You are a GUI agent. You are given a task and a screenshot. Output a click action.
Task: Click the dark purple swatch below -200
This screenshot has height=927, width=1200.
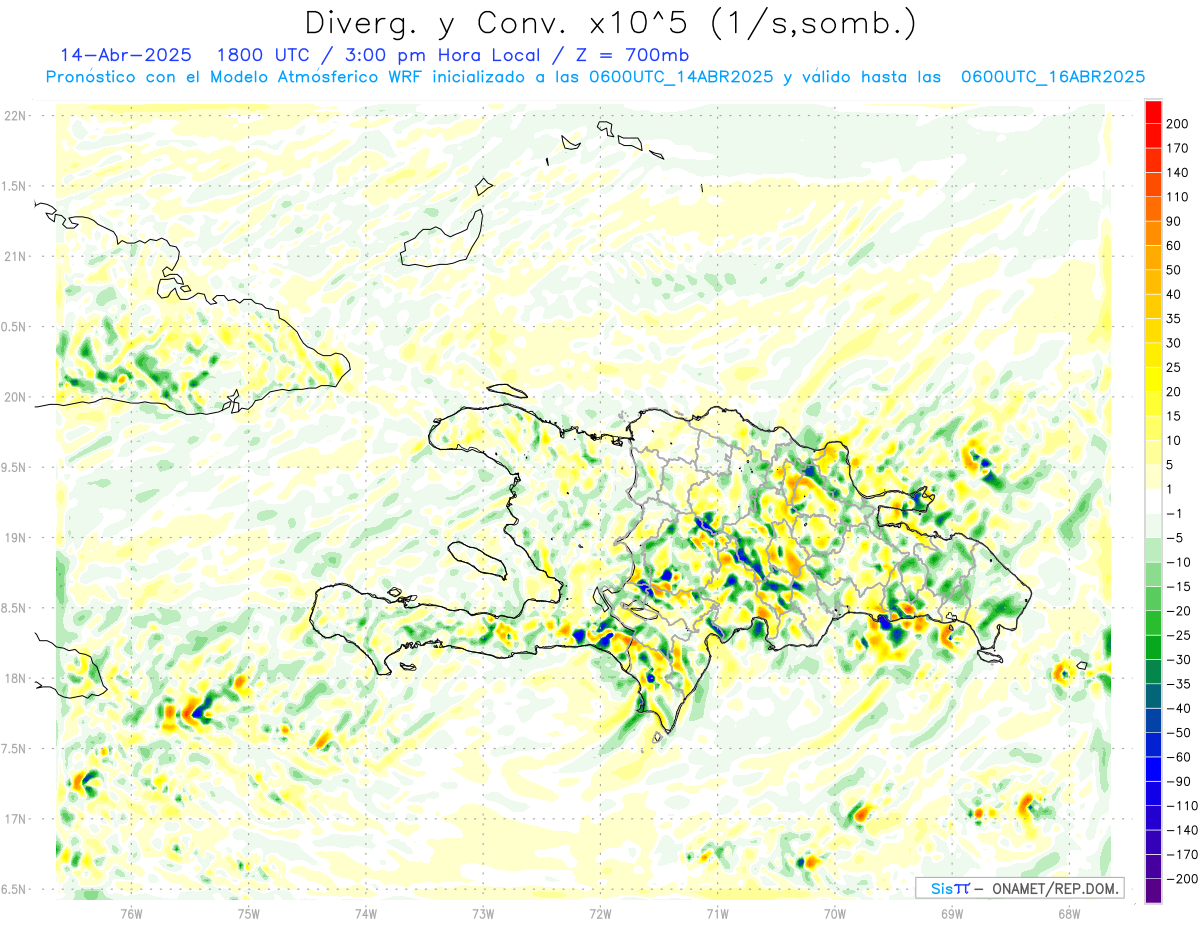pyautogui.click(x=1153, y=890)
